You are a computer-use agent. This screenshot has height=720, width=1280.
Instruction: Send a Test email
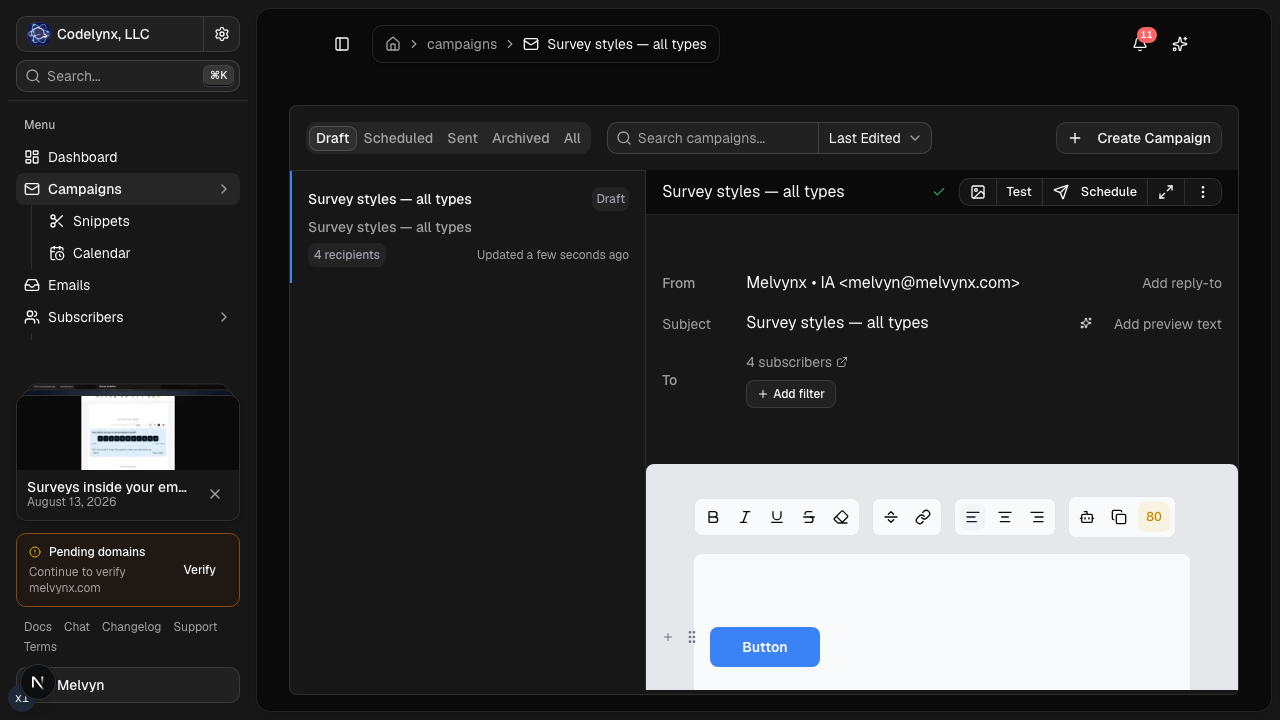tap(1019, 192)
